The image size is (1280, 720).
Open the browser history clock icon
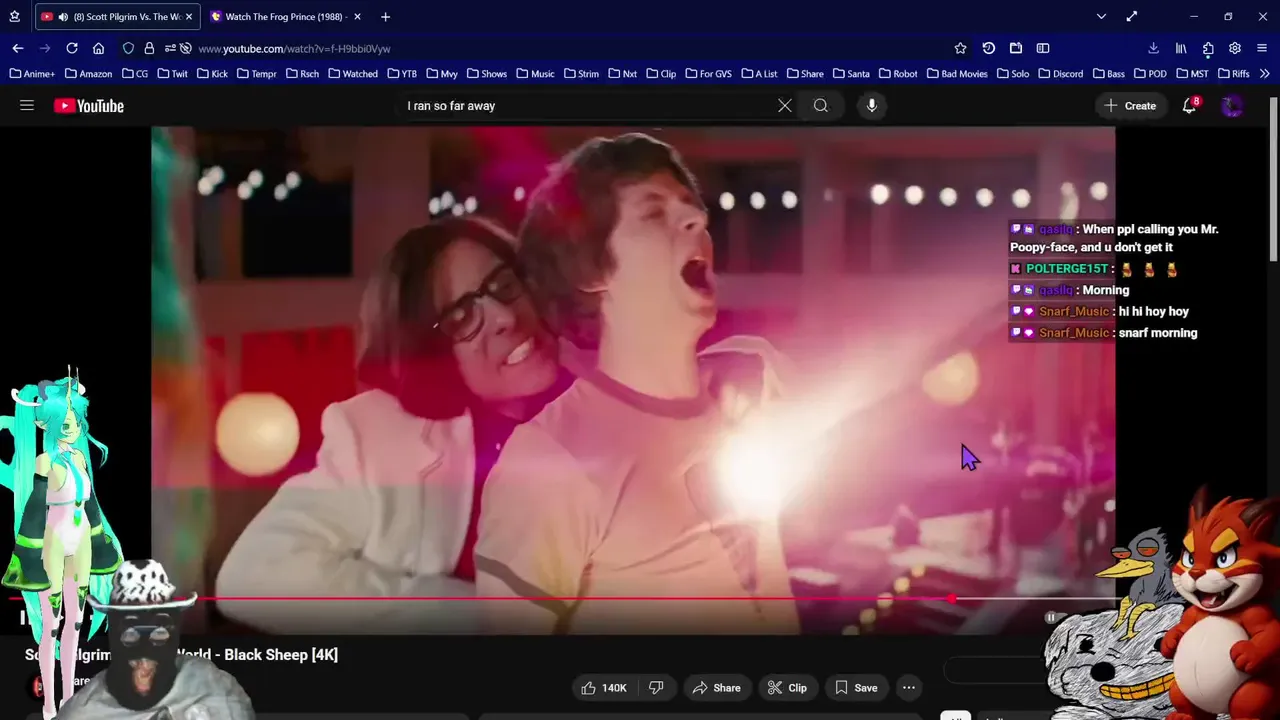(988, 48)
